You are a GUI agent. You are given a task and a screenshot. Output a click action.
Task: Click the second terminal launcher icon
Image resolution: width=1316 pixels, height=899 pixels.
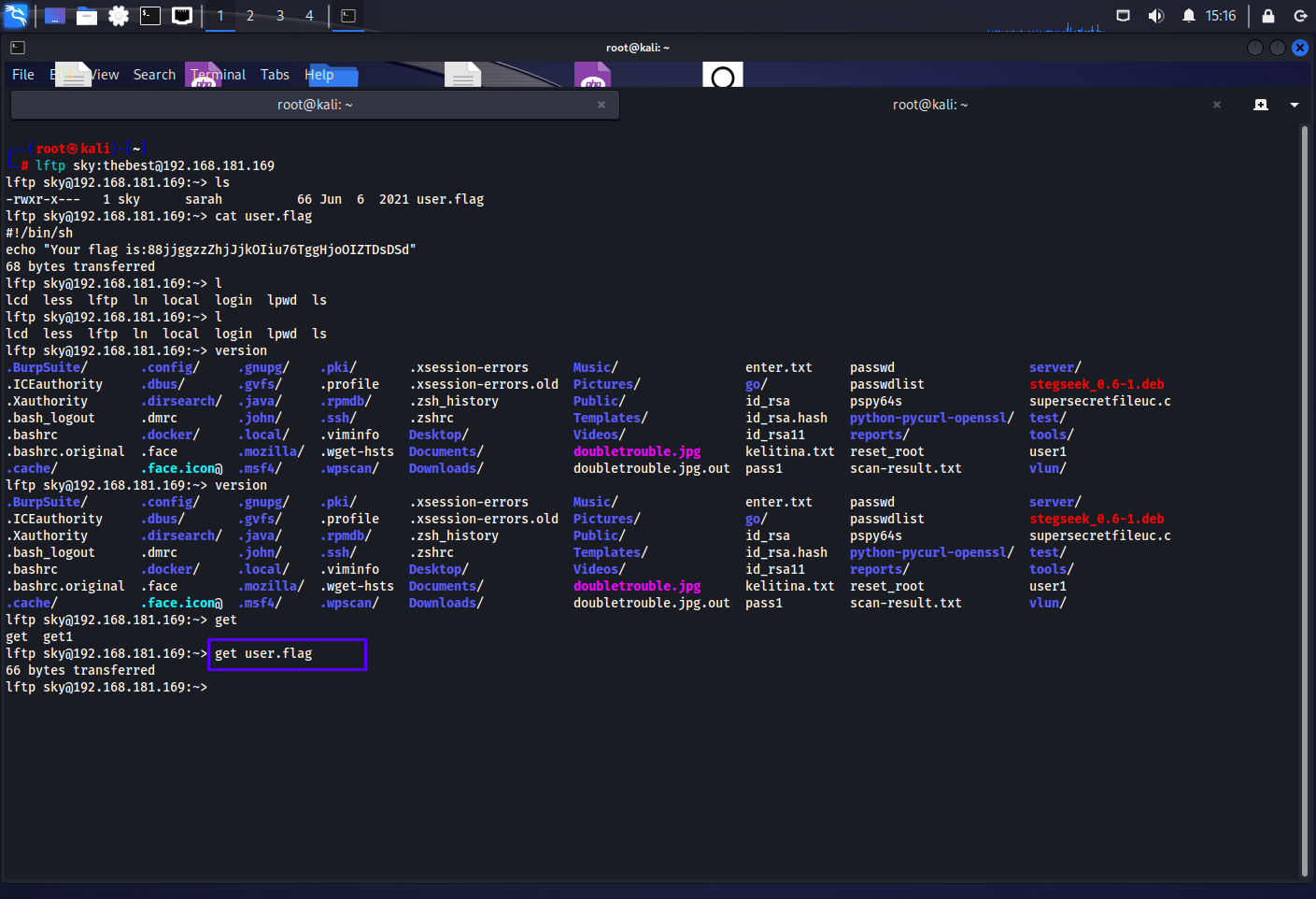pos(182,16)
